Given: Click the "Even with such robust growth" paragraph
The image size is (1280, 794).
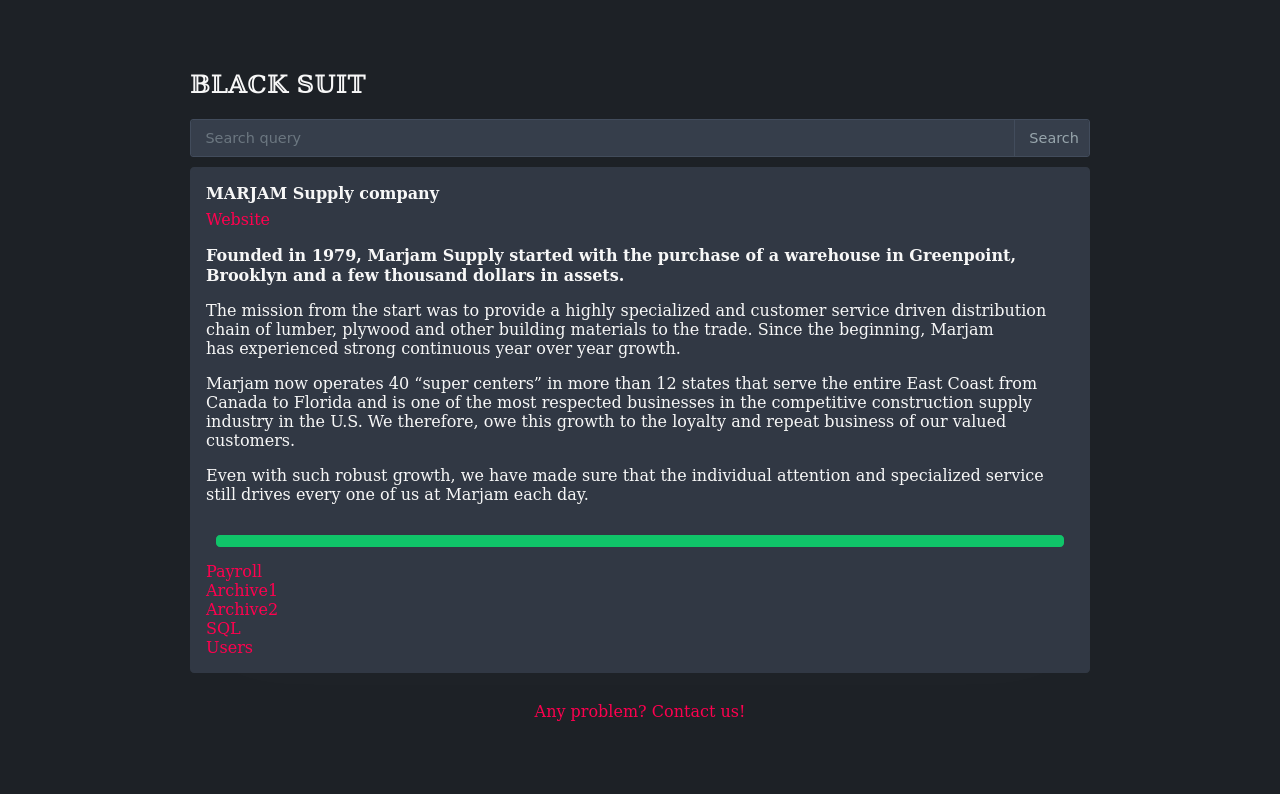Looking at the screenshot, I should [624, 485].
